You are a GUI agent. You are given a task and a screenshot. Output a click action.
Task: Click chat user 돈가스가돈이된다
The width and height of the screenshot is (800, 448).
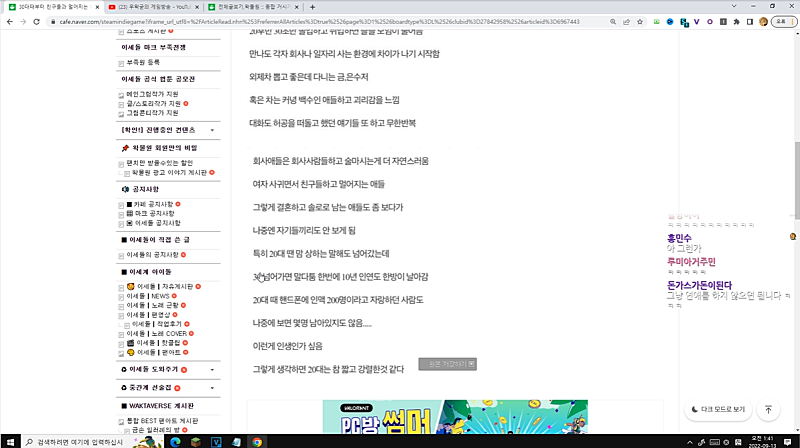pos(699,285)
